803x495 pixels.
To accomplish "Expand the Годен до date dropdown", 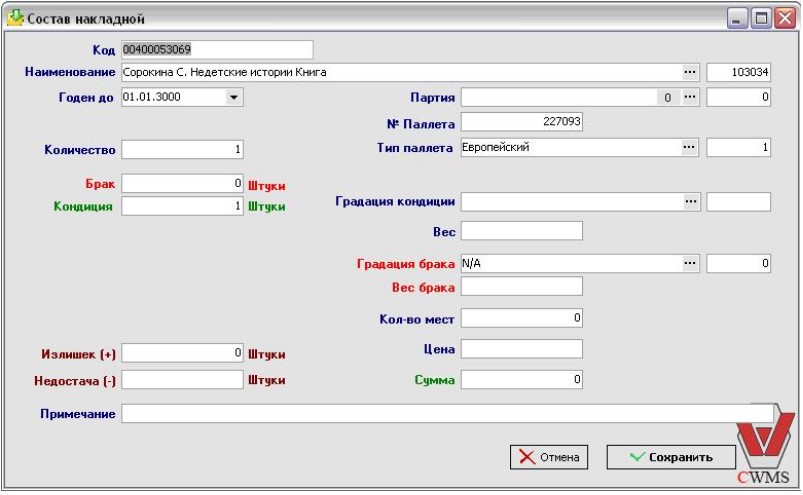I will [x=234, y=98].
